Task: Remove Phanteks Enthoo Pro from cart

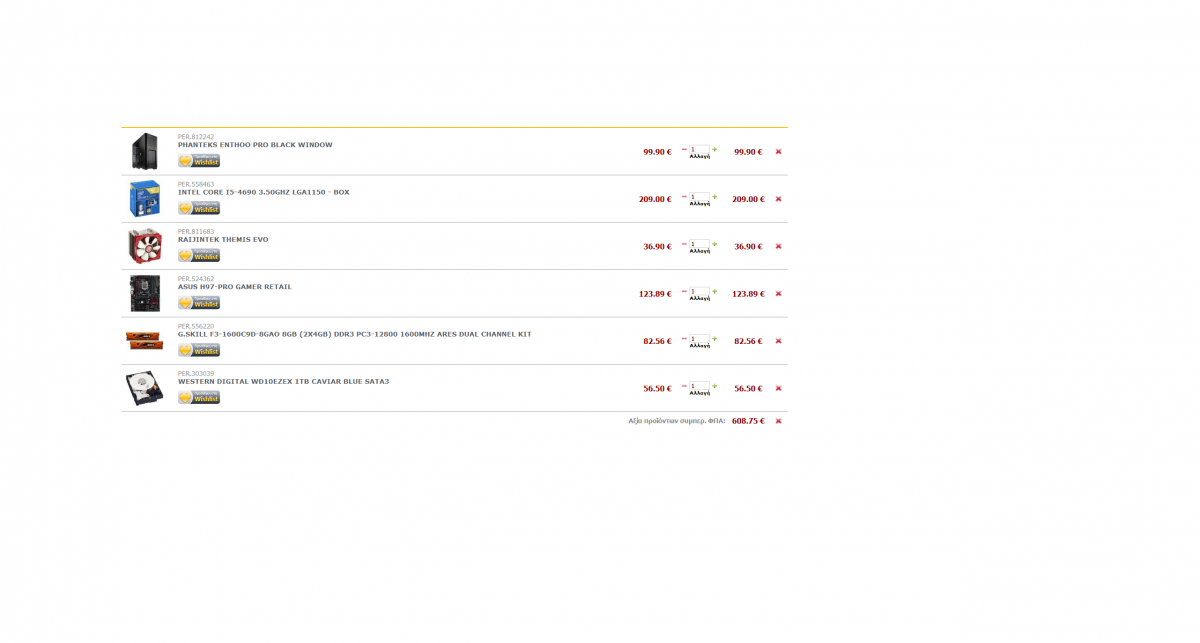Action: point(778,152)
